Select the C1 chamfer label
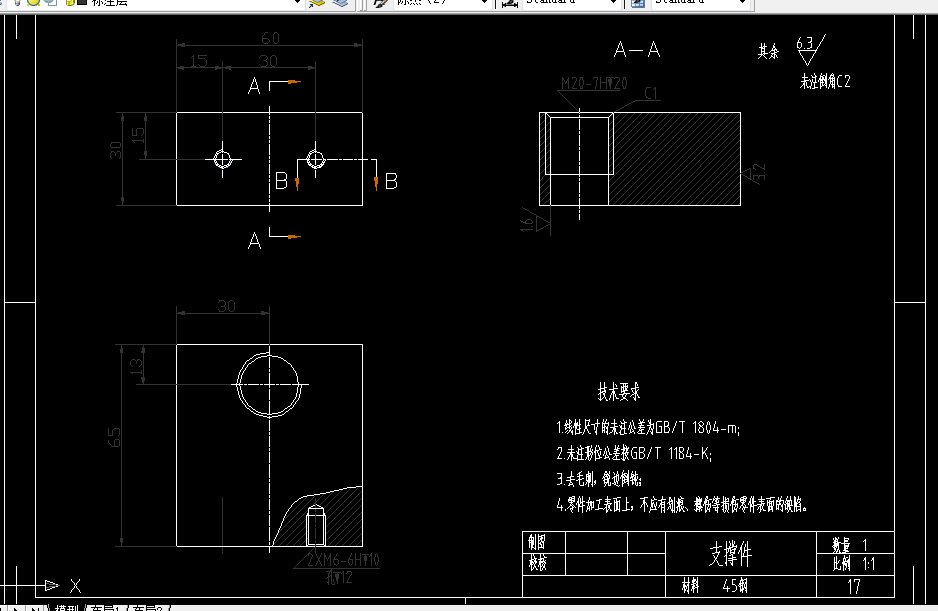This screenshot has width=938, height=611. pyautogui.click(x=651, y=93)
